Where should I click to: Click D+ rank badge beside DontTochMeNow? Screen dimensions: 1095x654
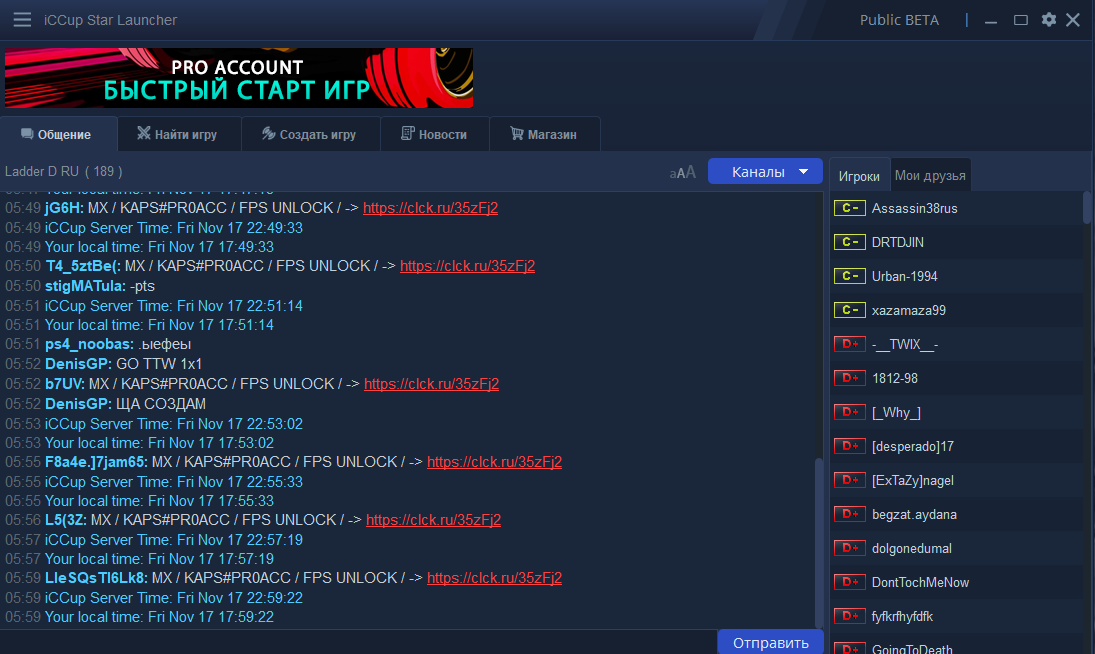click(849, 582)
